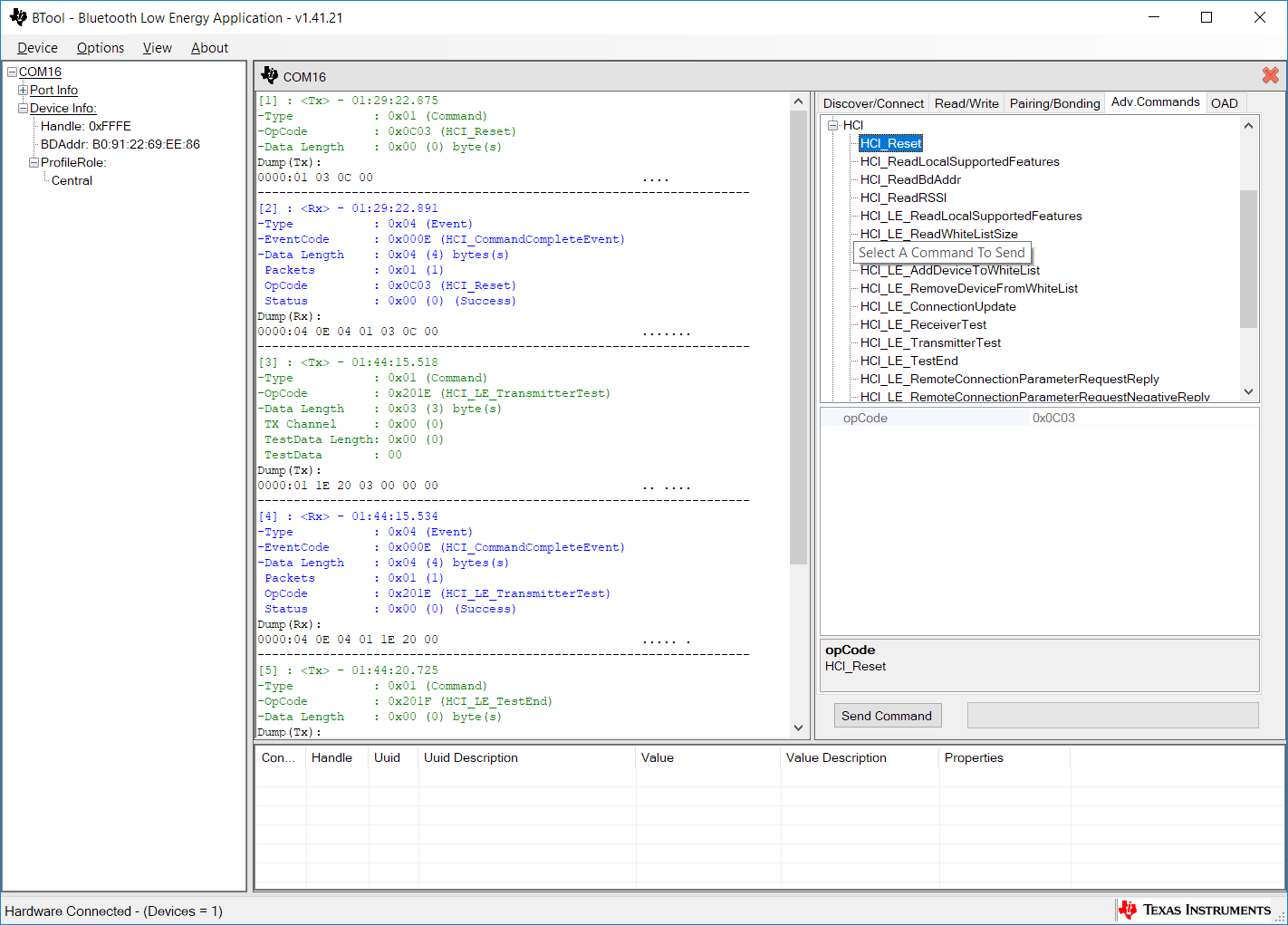Click the Hardware Connected status text

point(113,911)
